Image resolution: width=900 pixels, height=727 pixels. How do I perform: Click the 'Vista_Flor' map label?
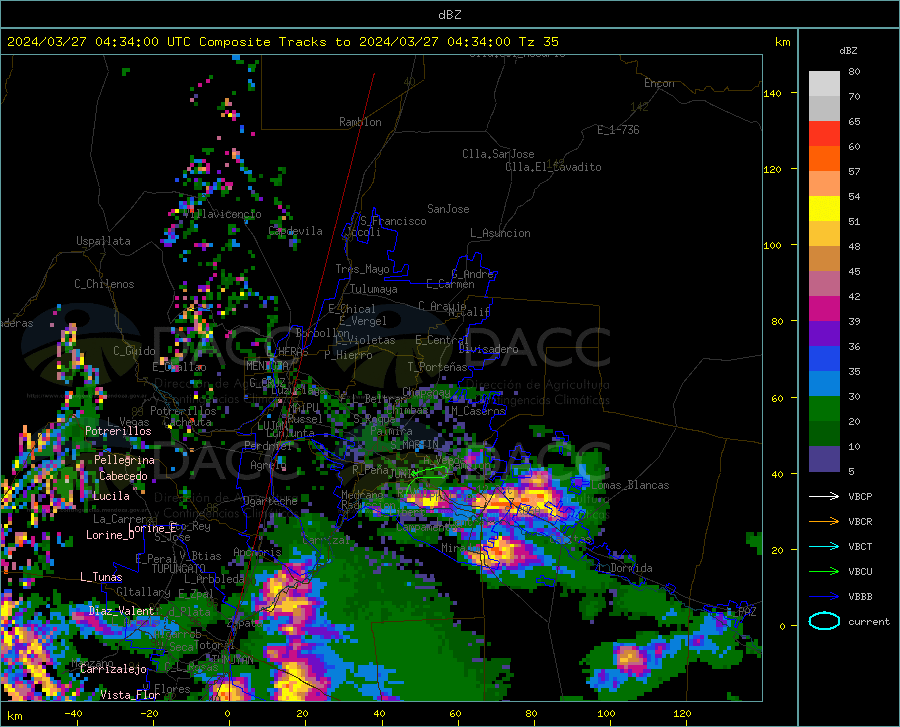(x=130, y=695)
